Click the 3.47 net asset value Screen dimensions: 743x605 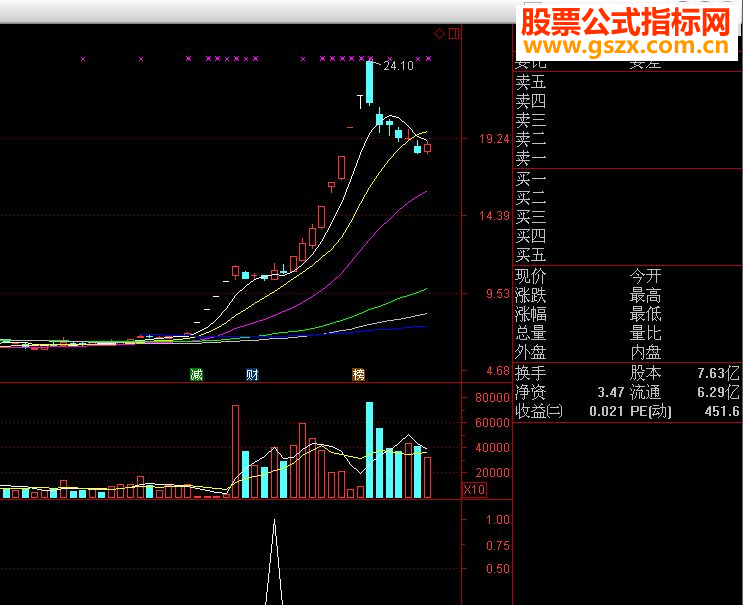(611, 392)
